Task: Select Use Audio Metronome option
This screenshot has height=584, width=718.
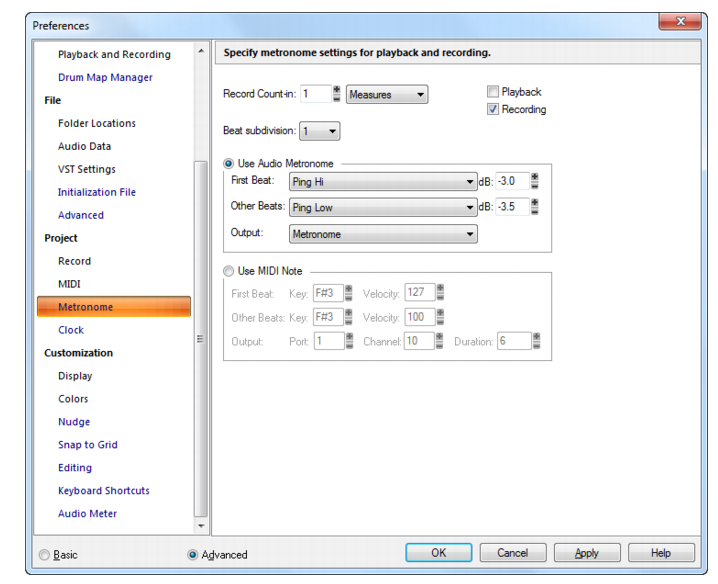Action: [x=228, y=164]
